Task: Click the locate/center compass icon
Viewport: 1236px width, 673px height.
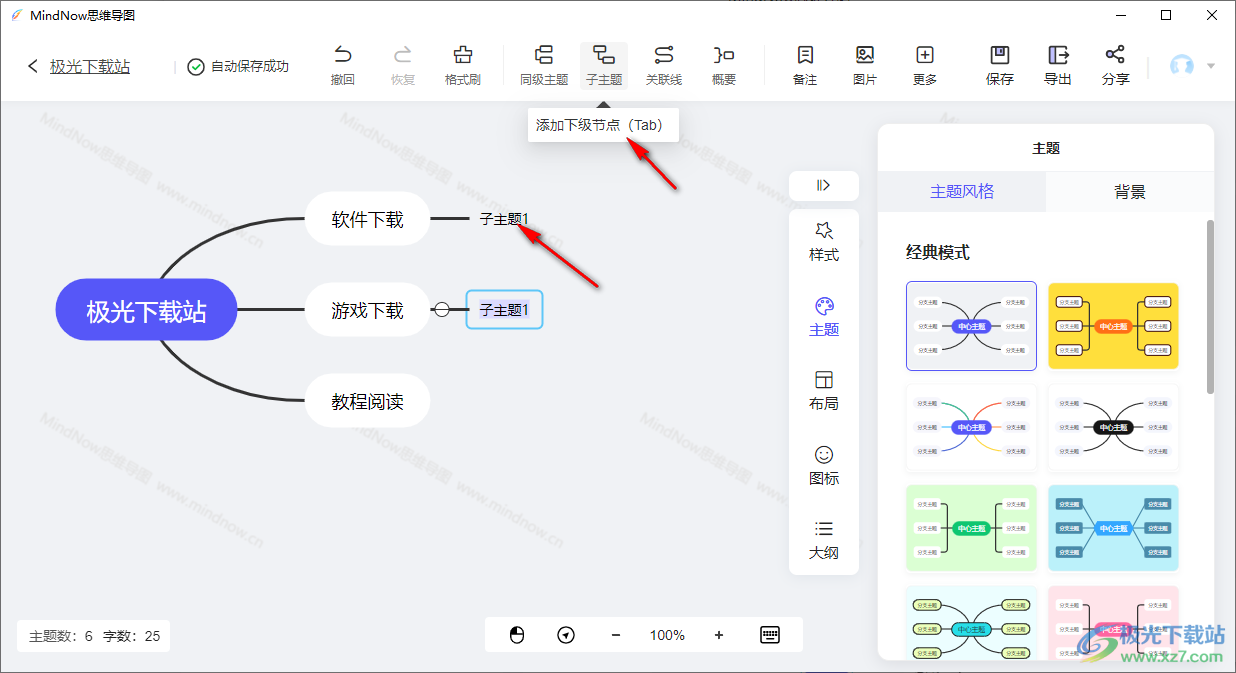Action: pos(566,635)
